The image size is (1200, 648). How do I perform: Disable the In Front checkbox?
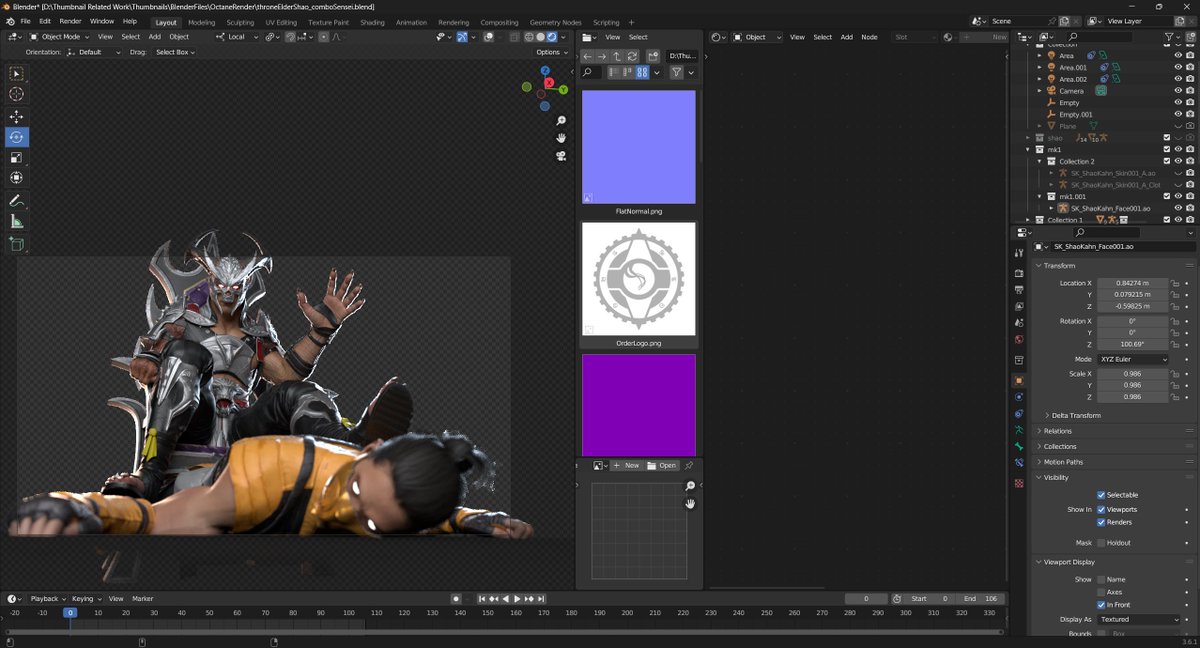(1101, 605)
